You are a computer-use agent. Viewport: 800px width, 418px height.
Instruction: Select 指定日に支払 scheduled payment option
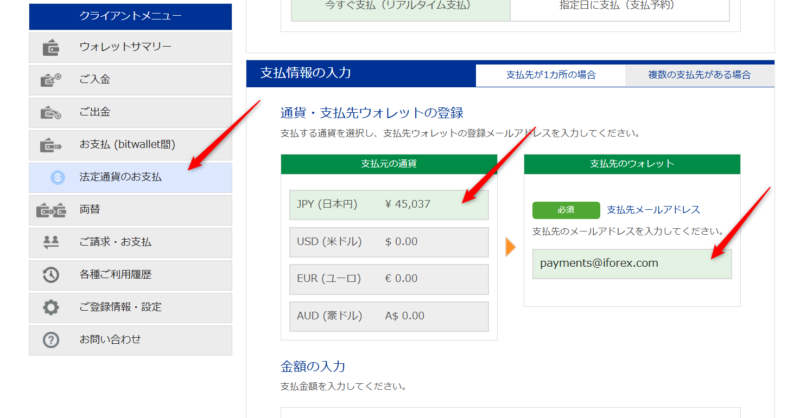[619, 9]
